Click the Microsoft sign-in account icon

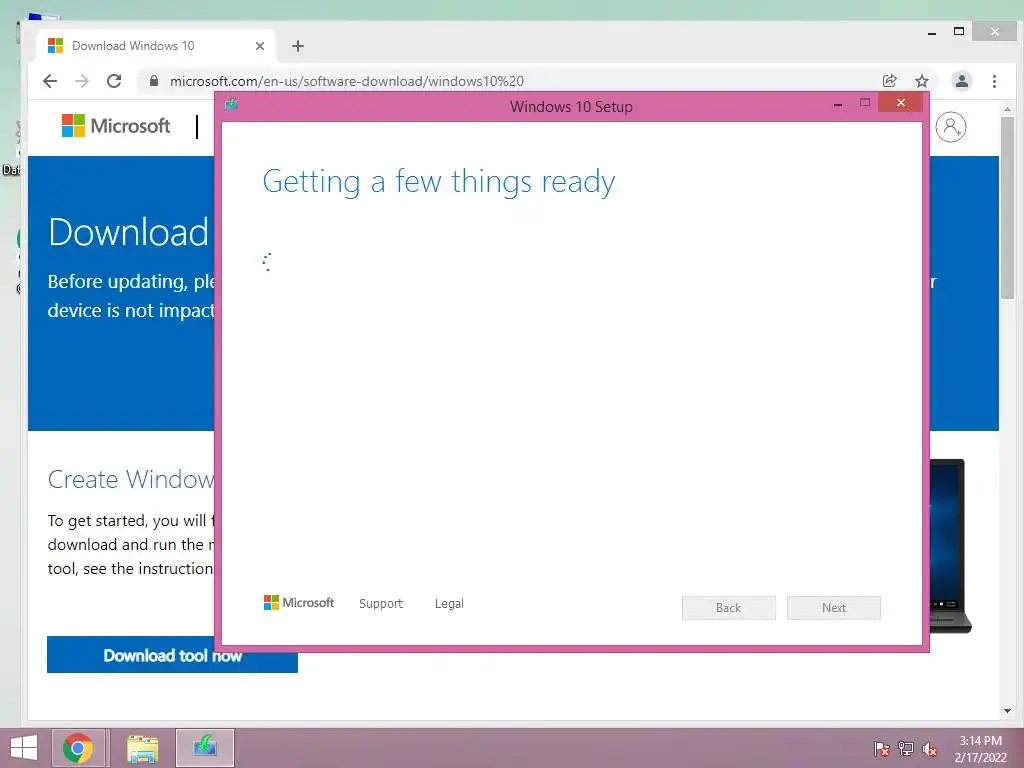pyautogui.click(x=951, y=127)
